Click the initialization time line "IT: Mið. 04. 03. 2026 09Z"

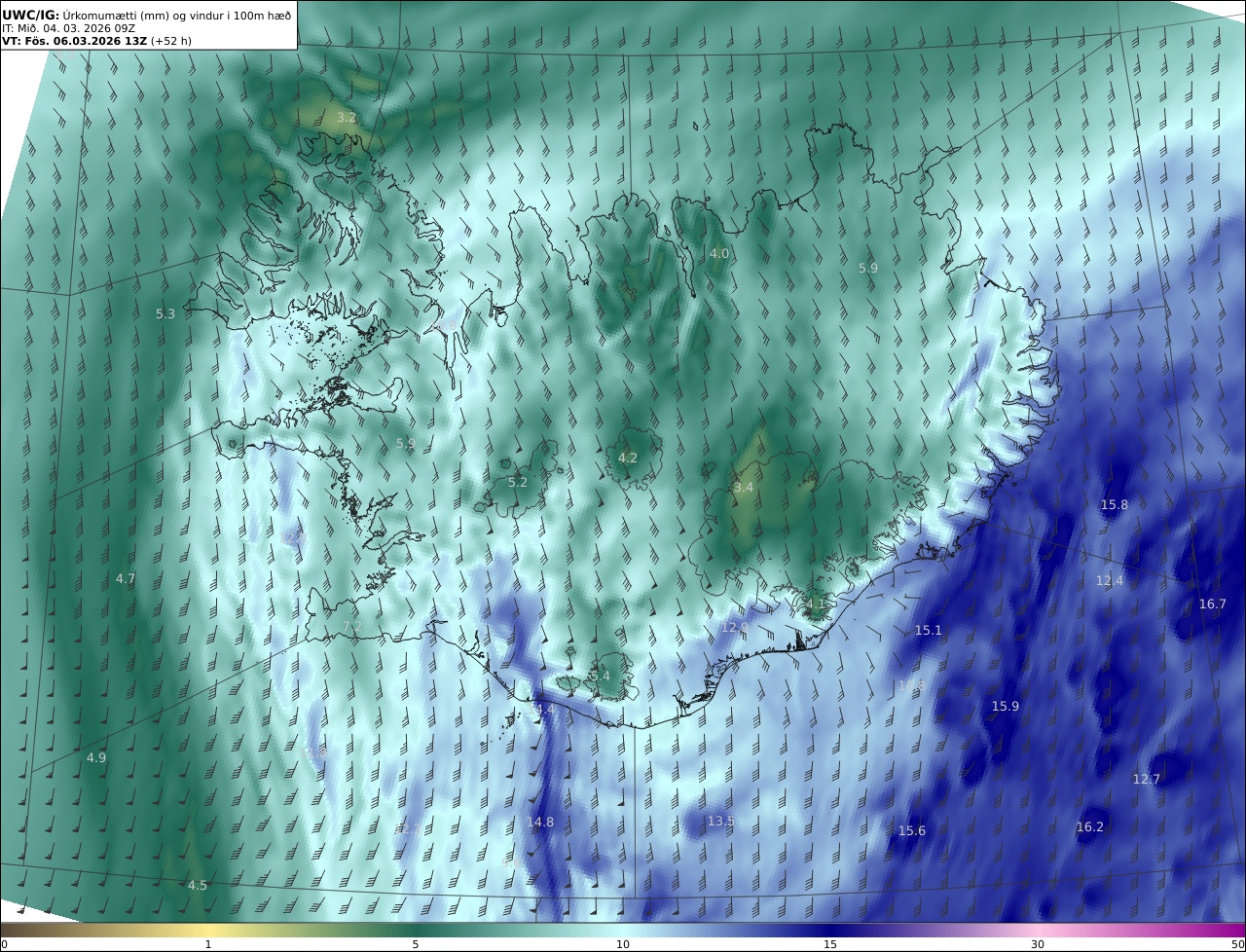pyautogui.click(x=68, y=28)
